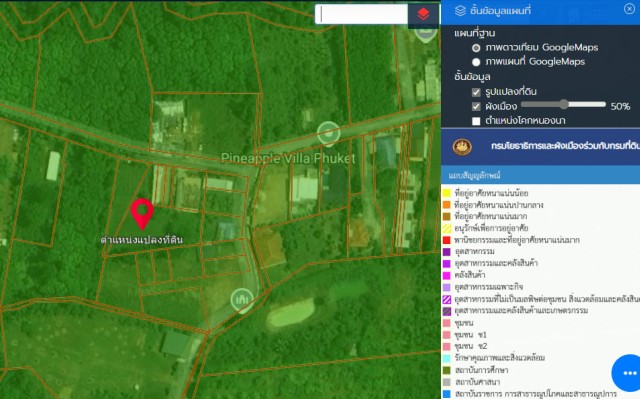Image resolution: width=640 pixels, height=399 pixels.
Task: Toggle the รูปแปลงที่ดิน layer checkbox
Action: click(476, 92)
